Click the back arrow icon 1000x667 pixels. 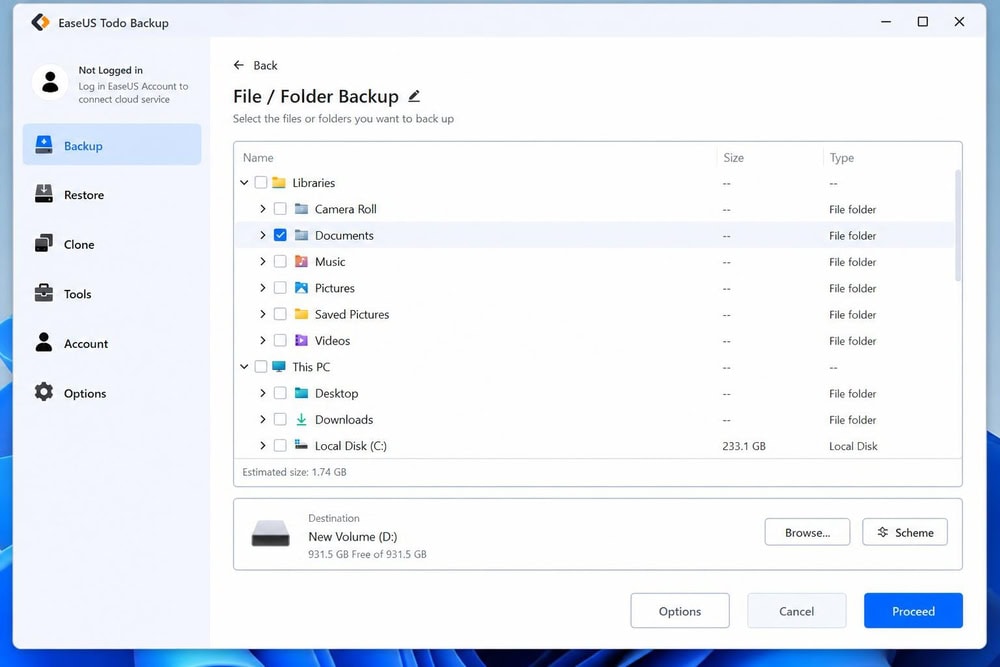[x=239, y=65]
